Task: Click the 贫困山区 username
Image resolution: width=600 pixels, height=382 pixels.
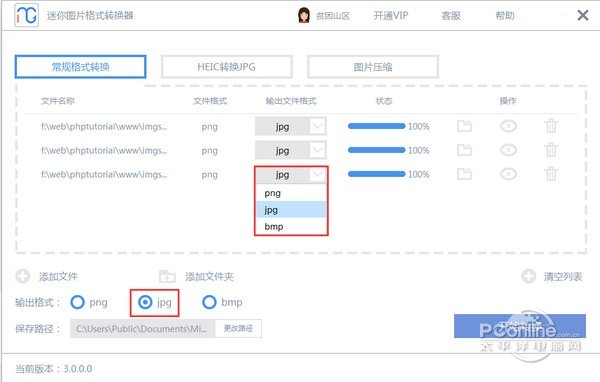Action: pos(333,16)
